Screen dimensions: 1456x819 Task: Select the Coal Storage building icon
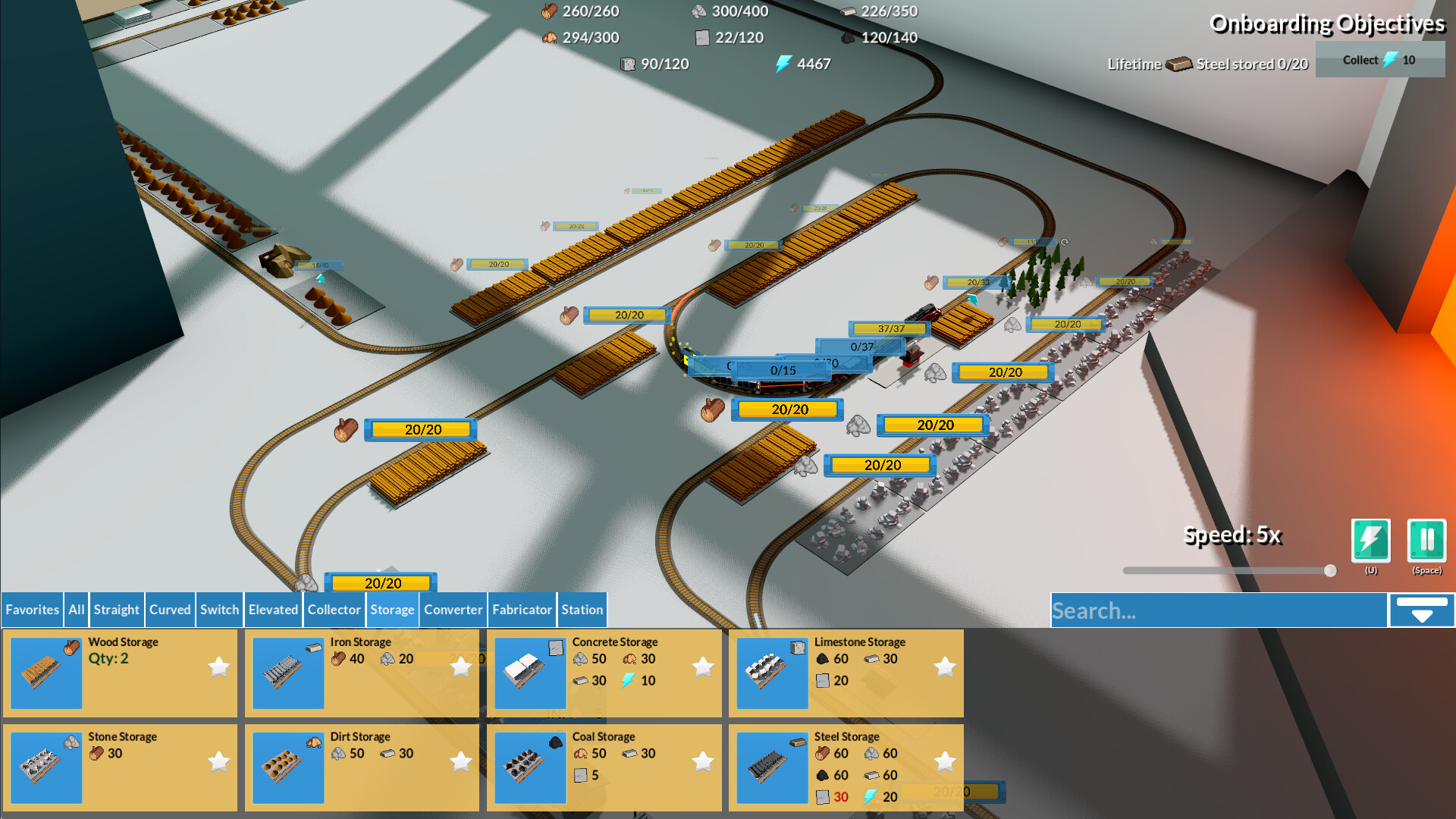(529, 767)
